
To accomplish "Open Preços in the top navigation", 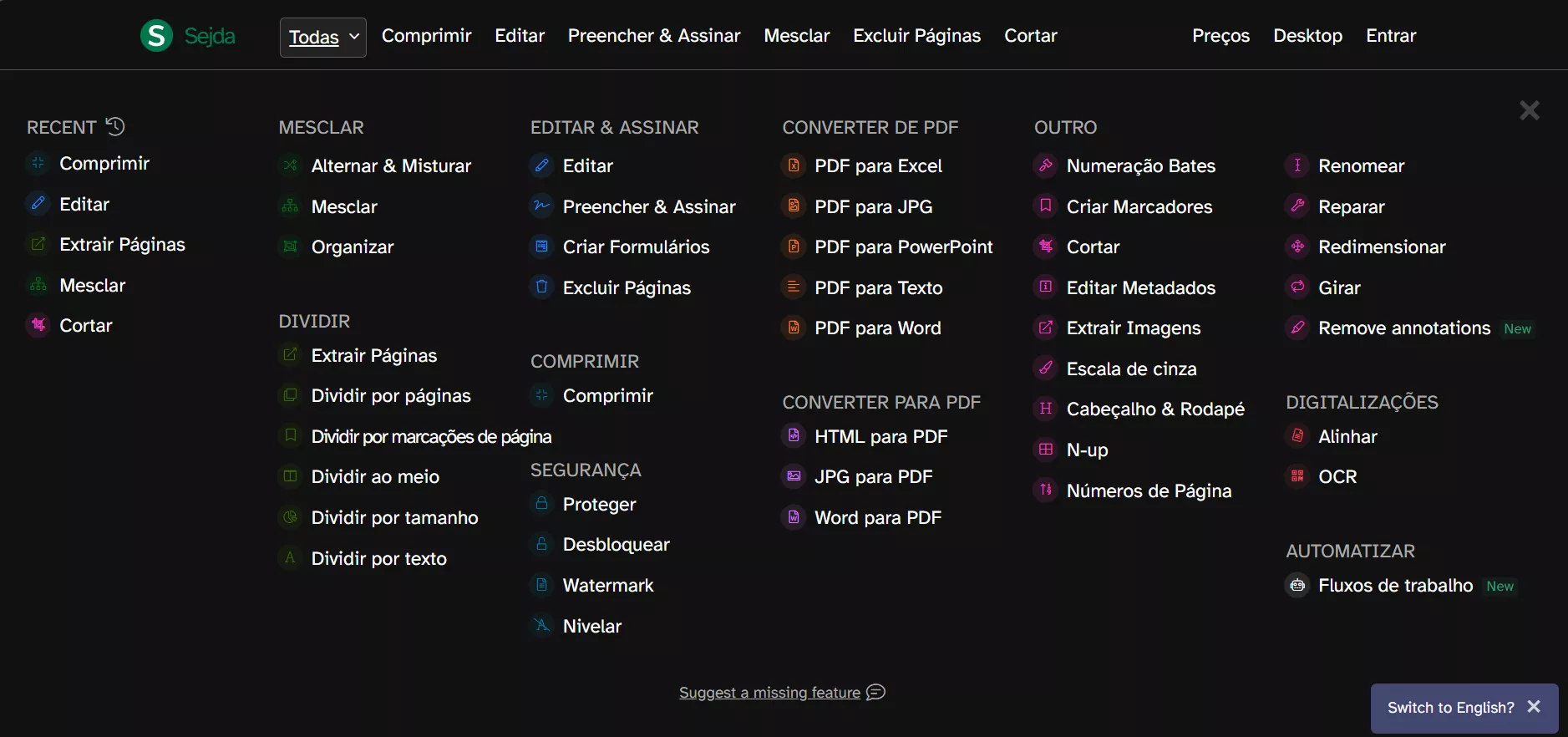I will 1220,36.
